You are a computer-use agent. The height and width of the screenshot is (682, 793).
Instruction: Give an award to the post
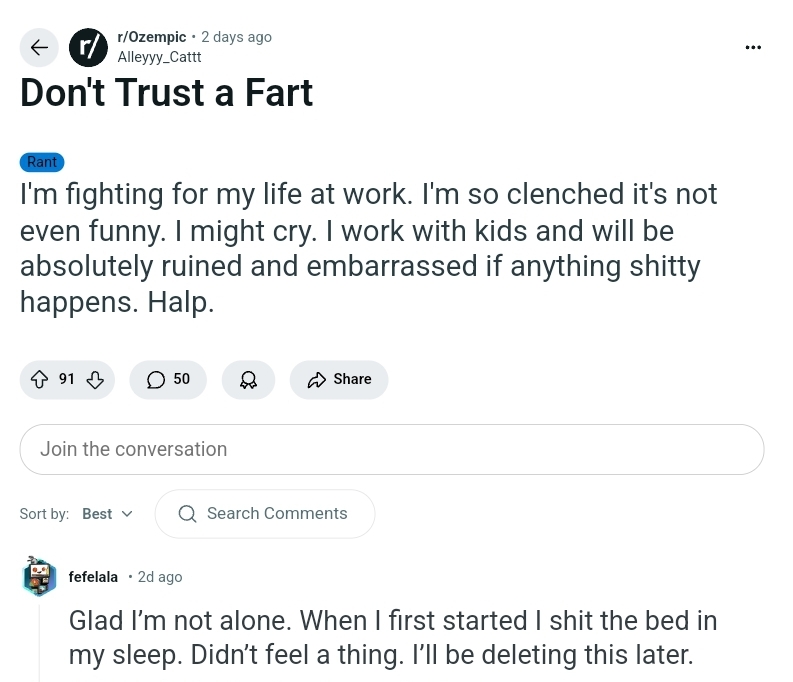248,379
